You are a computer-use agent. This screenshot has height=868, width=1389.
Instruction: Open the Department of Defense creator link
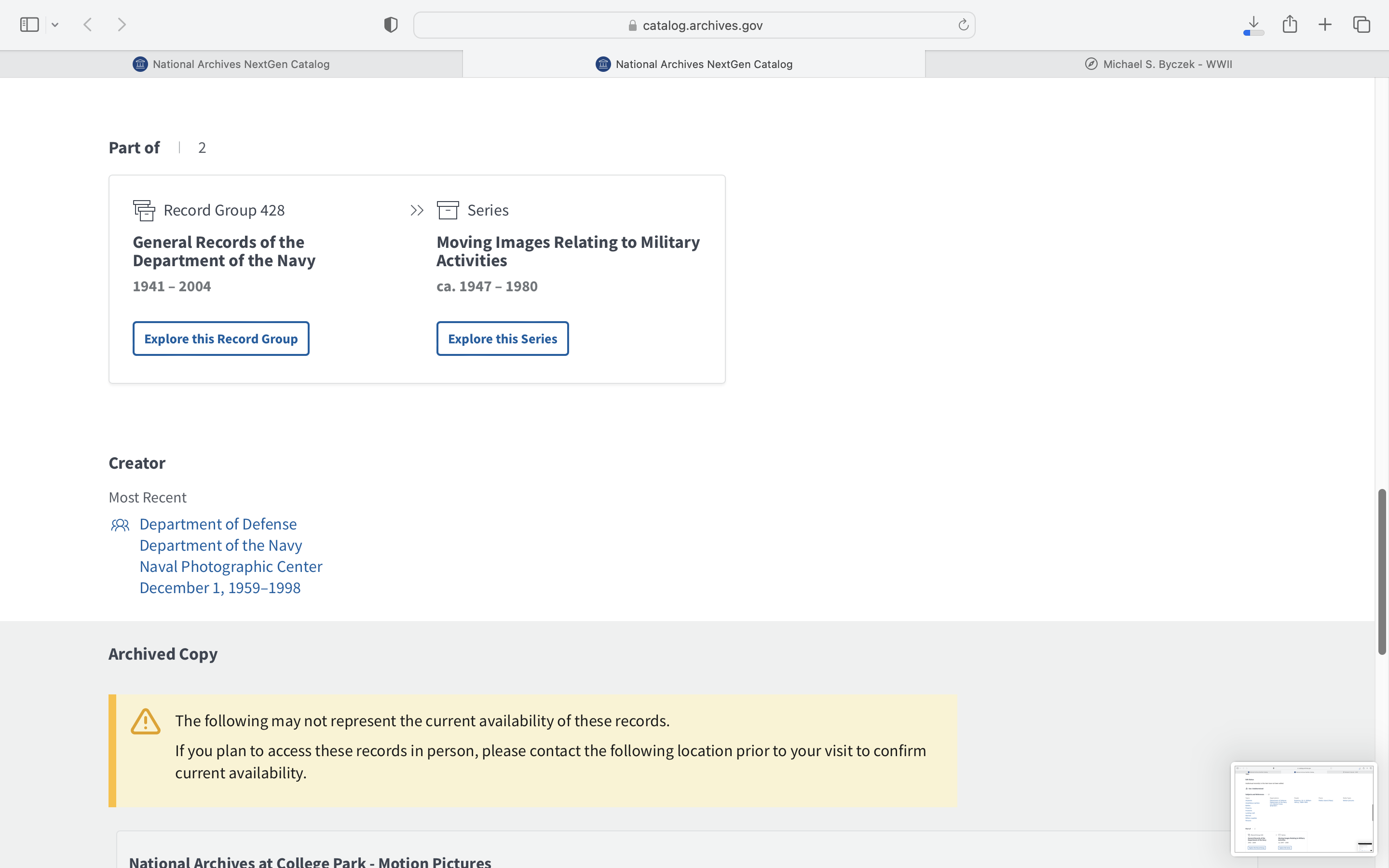coord(218,524)
